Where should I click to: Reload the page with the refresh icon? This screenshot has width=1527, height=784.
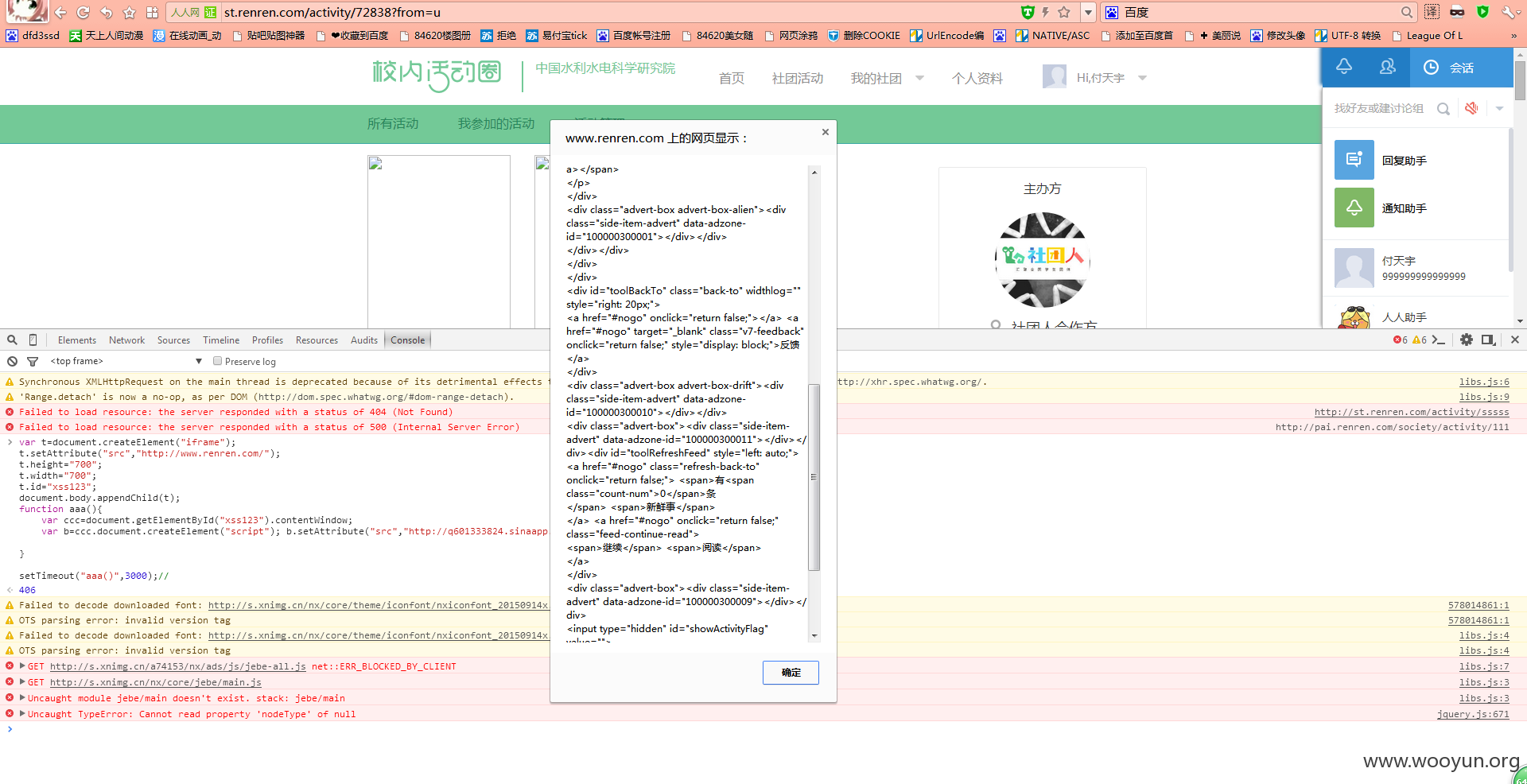point(83,12)
